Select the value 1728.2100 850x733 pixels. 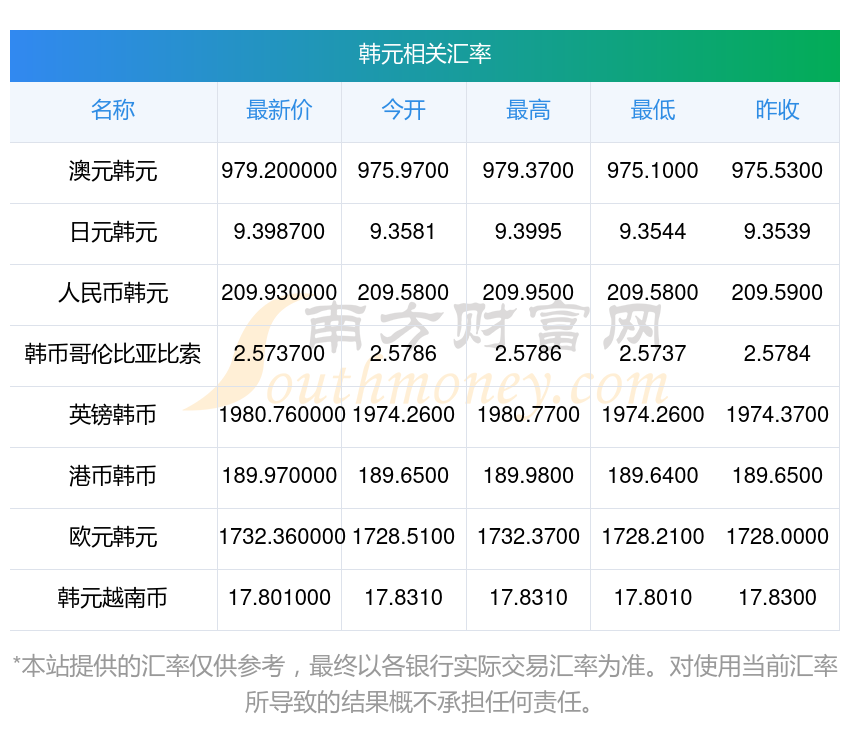click(x=653, y=537)
